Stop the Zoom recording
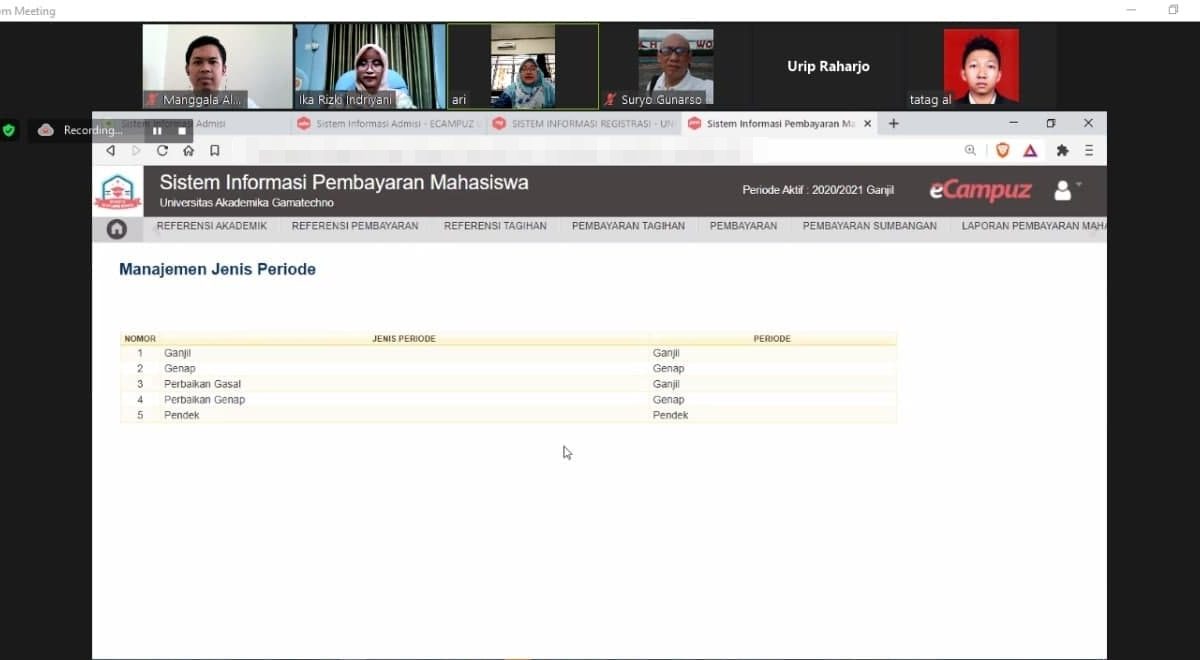Screen dimensions: 1200x660 (x=182, y=130)
